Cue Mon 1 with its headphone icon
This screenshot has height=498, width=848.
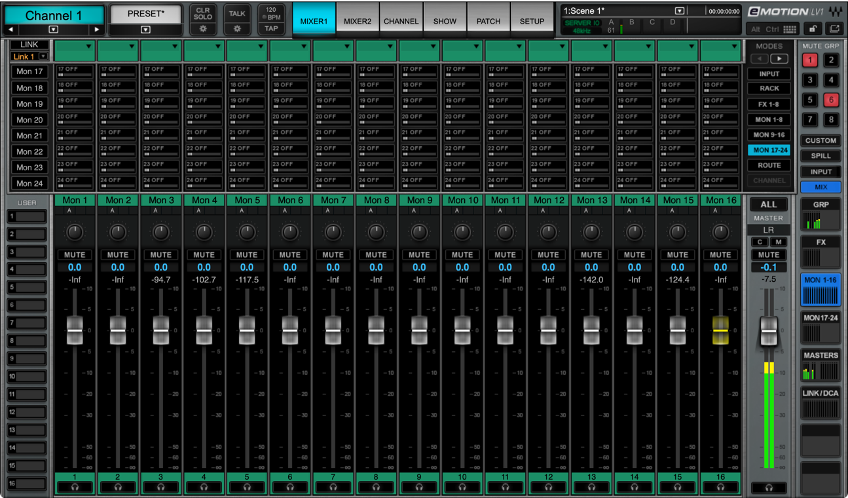(75, 487)
